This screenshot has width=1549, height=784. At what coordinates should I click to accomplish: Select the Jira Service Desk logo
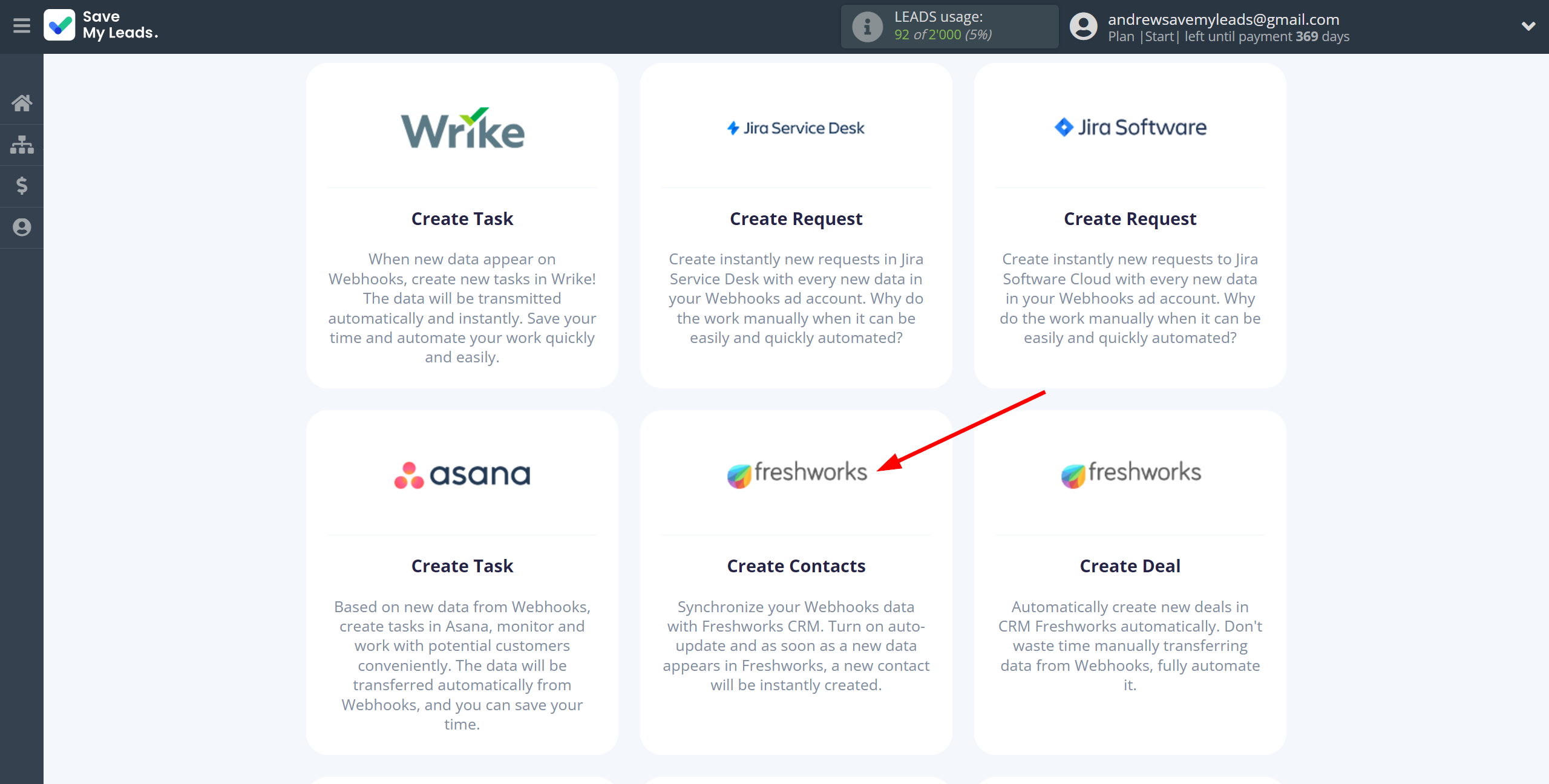coord(796,128)
